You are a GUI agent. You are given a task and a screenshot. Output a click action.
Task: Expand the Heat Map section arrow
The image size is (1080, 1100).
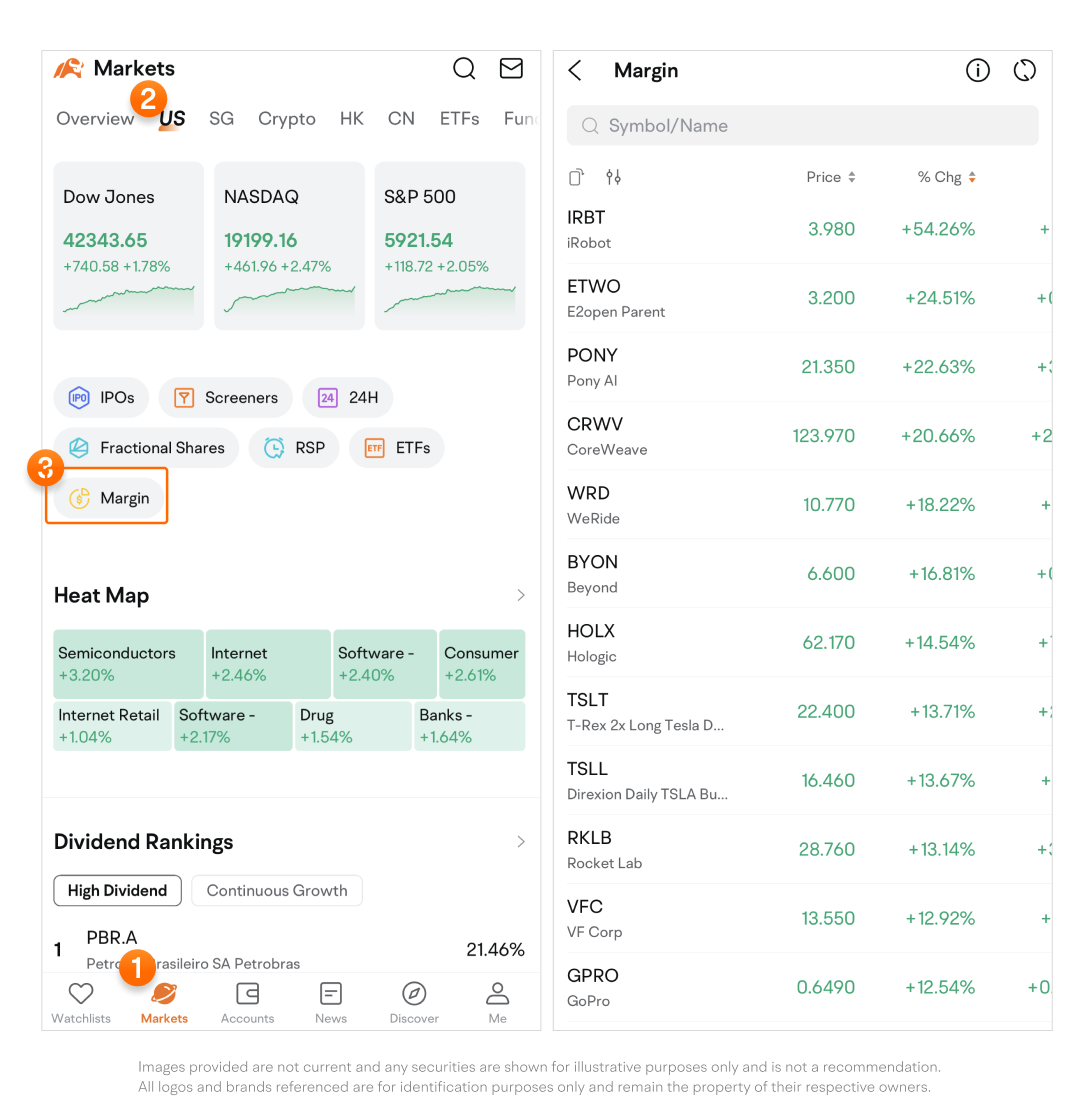click(520, 595)
